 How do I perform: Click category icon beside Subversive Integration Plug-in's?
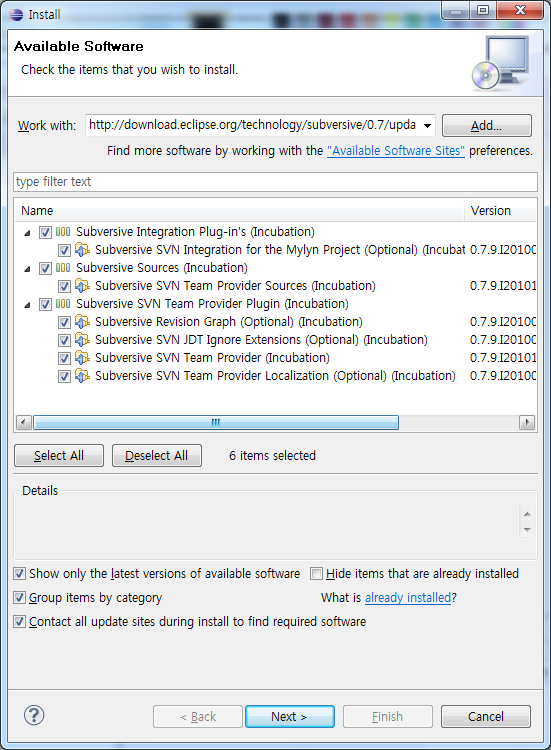tap(63, 232)
